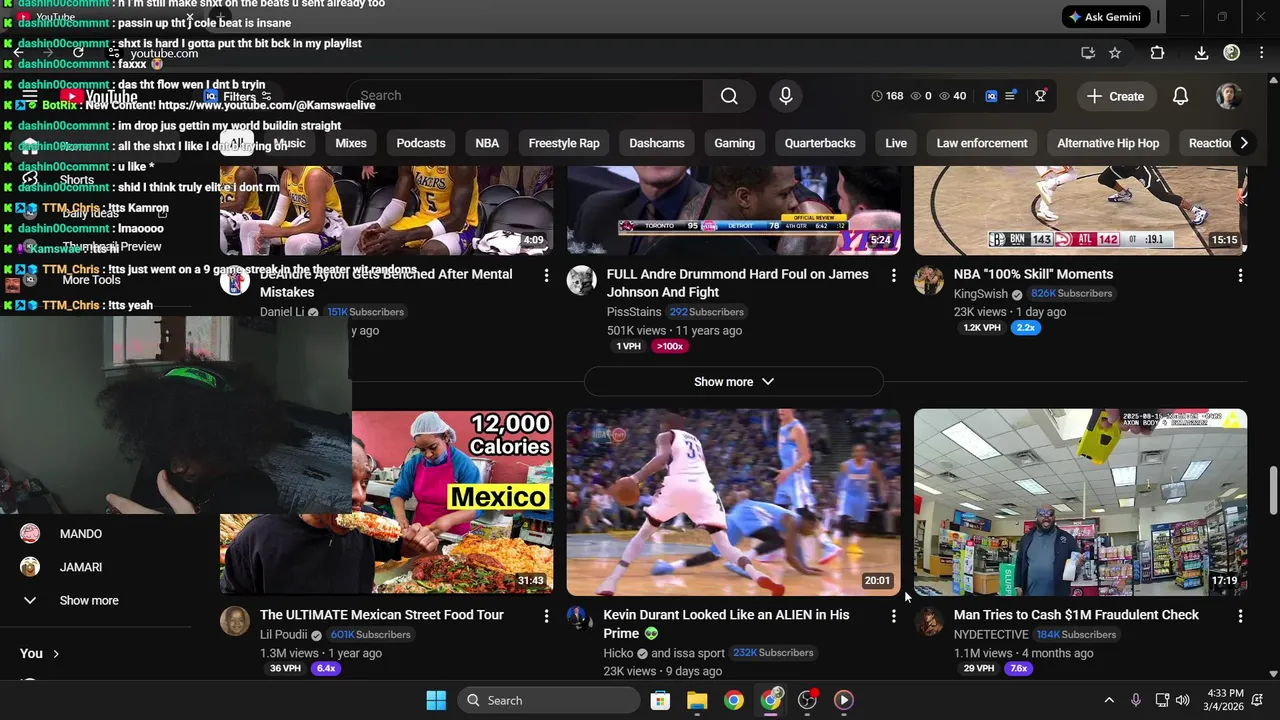Select the Gaming filter chip

point(734,143)
